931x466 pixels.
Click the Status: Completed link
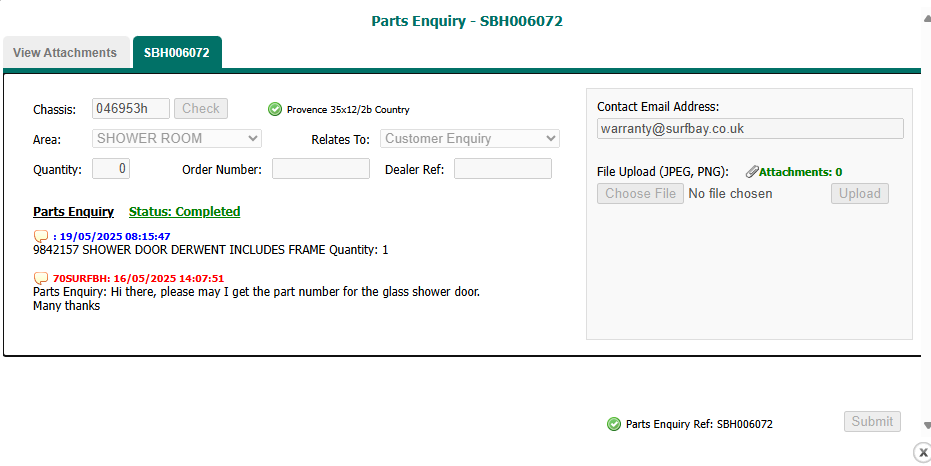pyautogui.click(x=185, y=212)
